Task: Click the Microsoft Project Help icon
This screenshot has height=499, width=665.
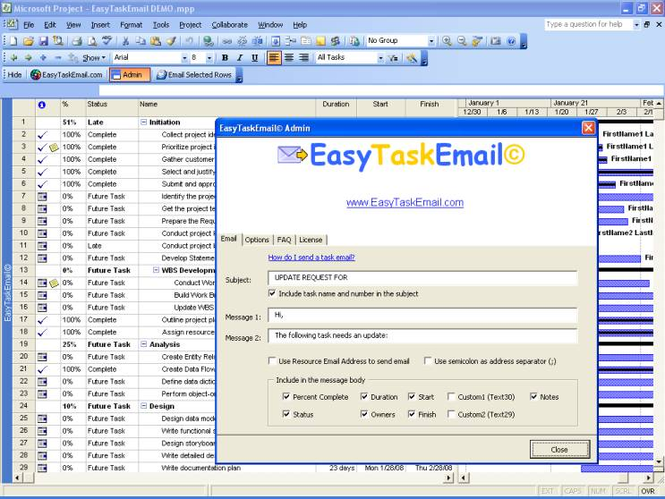Action: click(x=511, y=41)
